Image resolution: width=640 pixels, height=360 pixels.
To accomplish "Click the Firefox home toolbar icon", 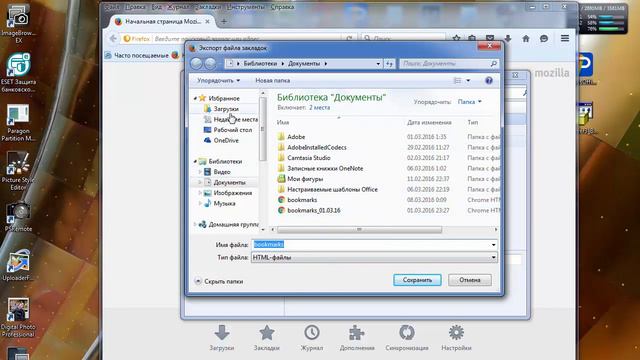I will [x=526, y=39].
